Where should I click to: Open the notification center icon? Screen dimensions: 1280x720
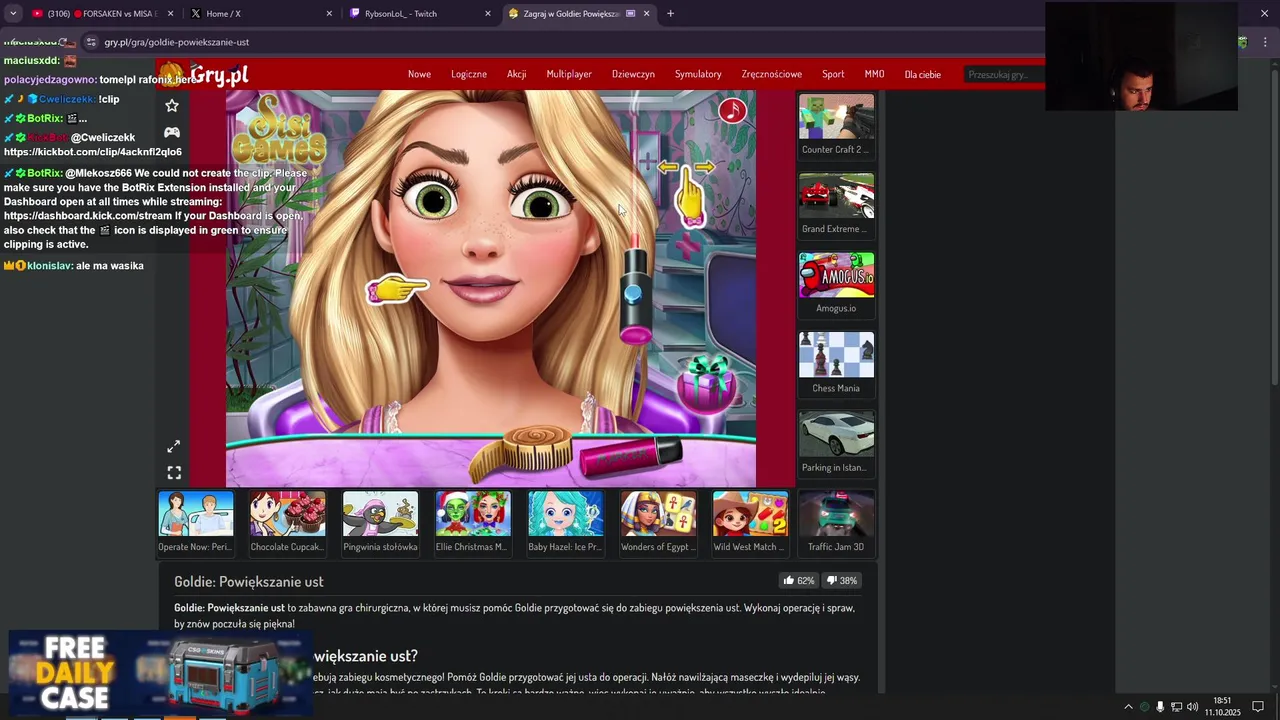1258,707
